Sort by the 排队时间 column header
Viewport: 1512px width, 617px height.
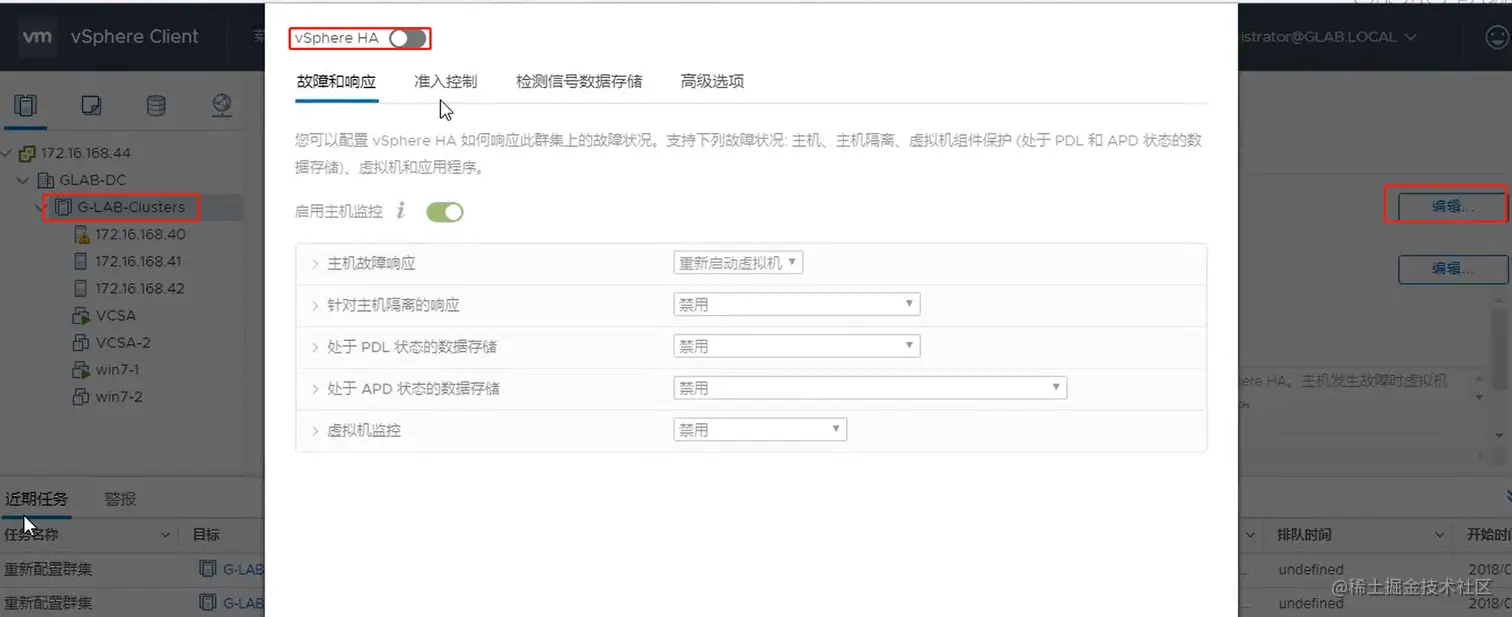point(1304,535)
